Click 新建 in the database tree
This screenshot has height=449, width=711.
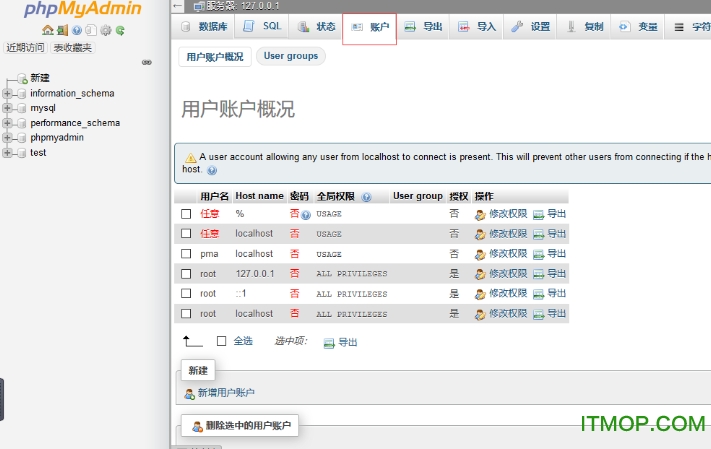pos(40,78)
